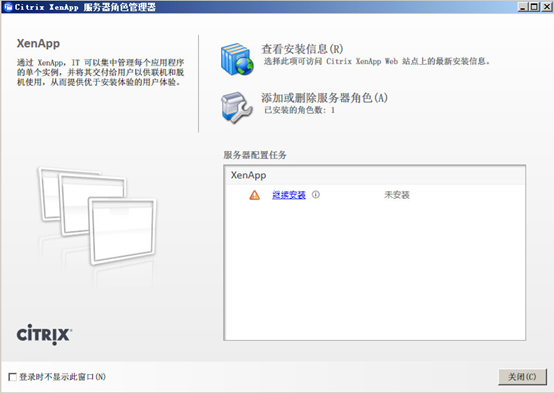
Task: Open the books and globe install information icon
Action: click(x=237, y=59)
